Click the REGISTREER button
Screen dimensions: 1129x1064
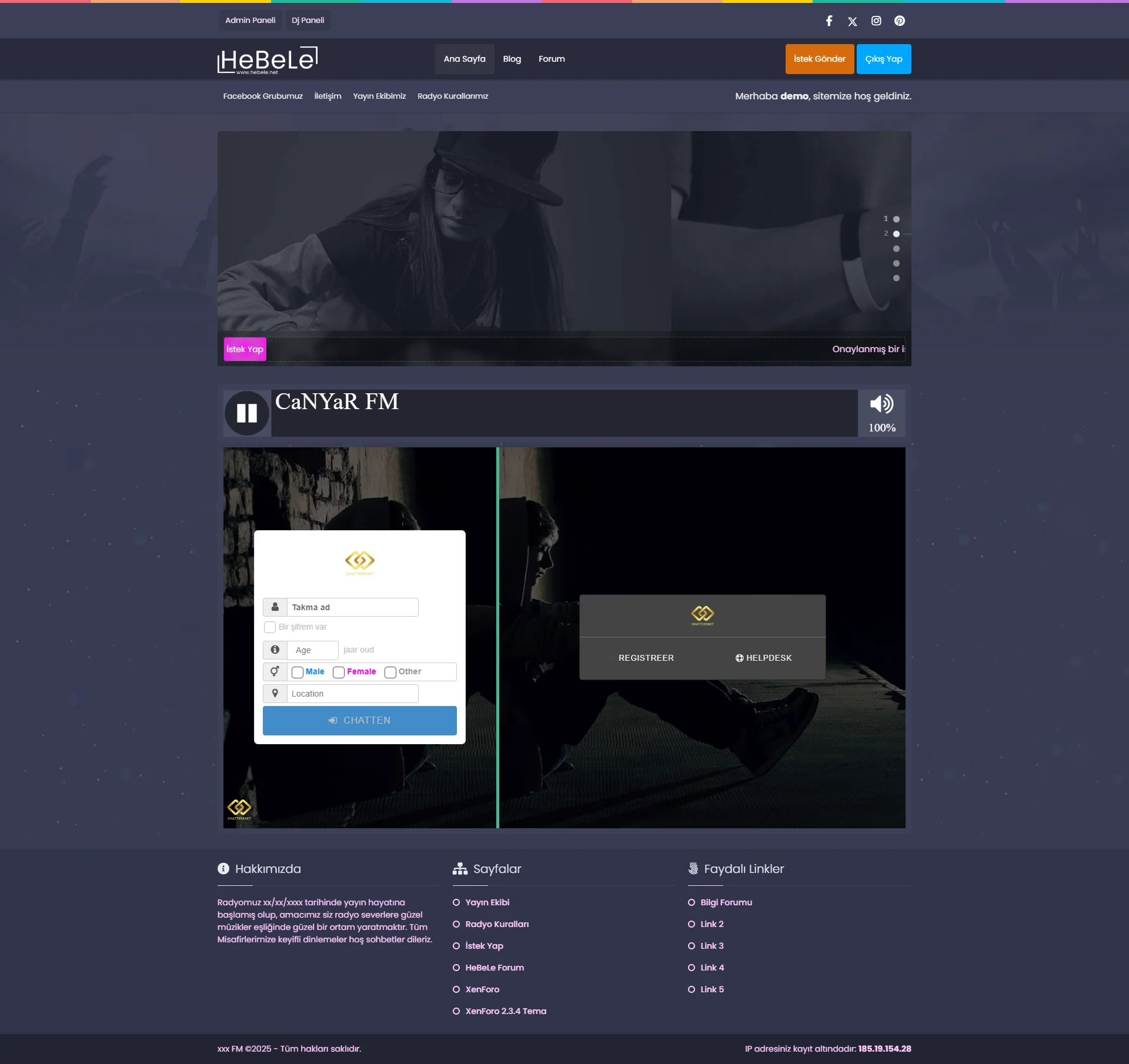pos(646,658)
